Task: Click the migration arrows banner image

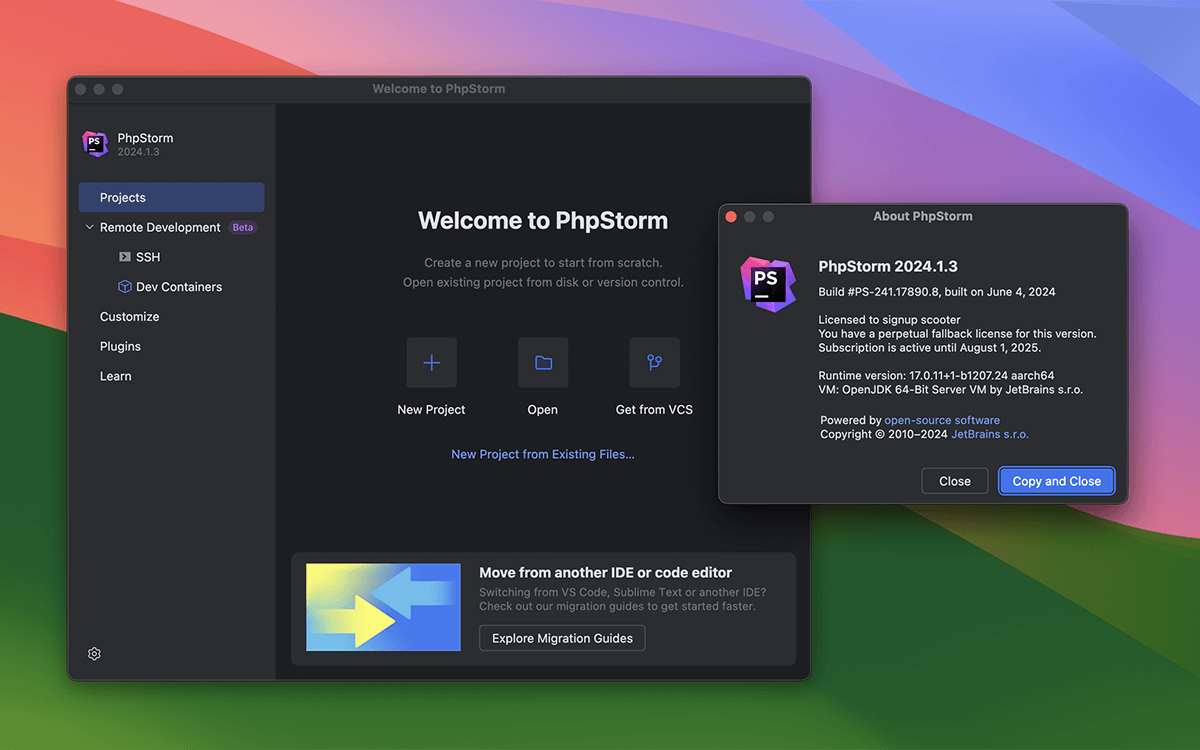Action: (x=383, y=607)
